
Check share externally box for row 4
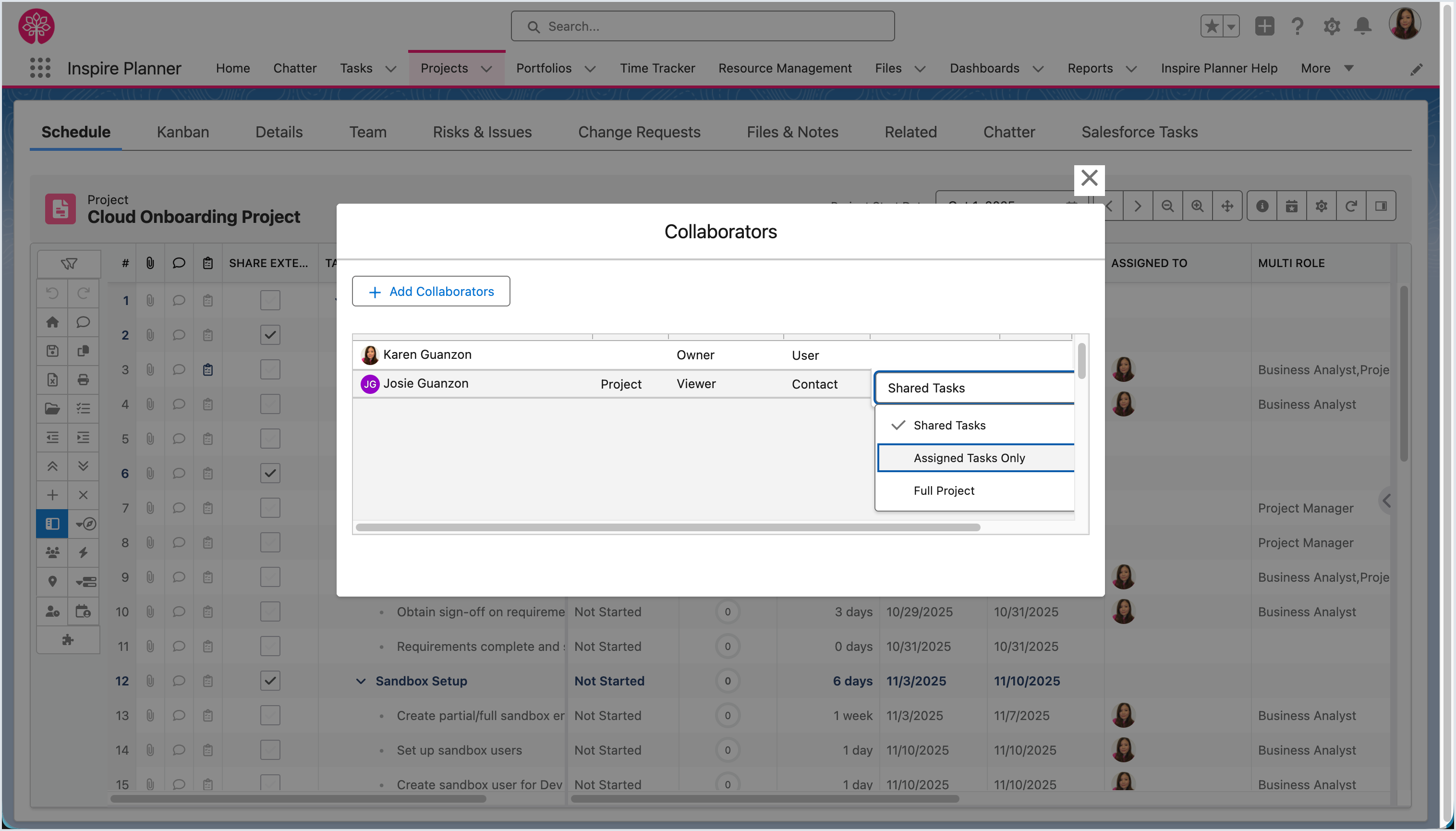(270, 404)
